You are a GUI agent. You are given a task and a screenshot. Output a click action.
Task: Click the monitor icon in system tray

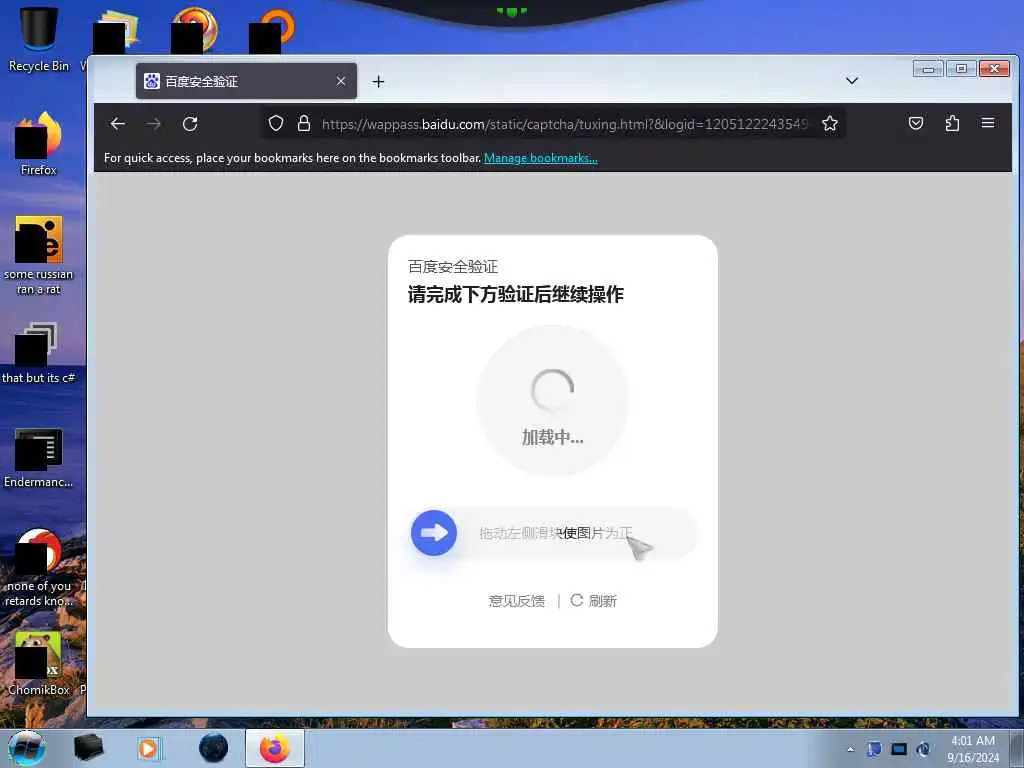point(899,749)
